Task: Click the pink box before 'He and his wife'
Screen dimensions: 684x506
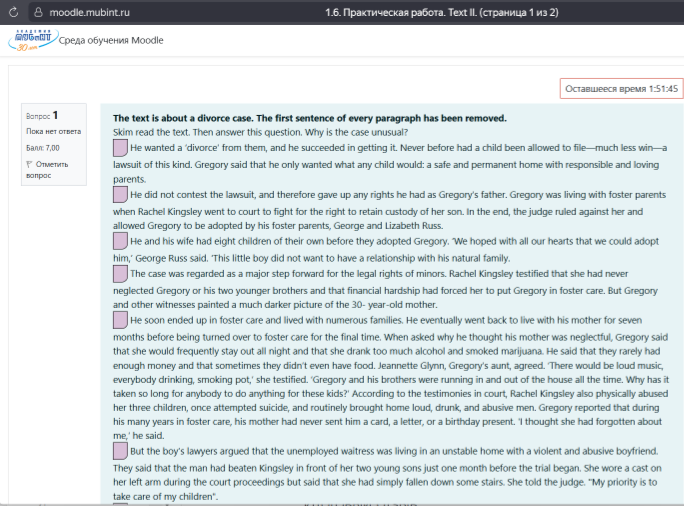Action: click(120, 241)
